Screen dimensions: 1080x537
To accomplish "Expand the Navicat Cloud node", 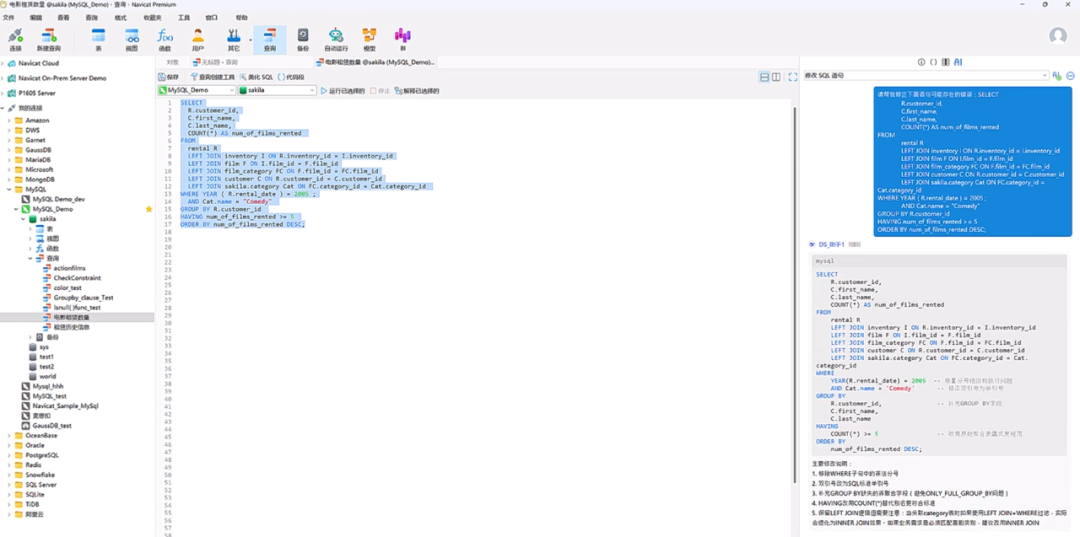I will coord(3,63).
